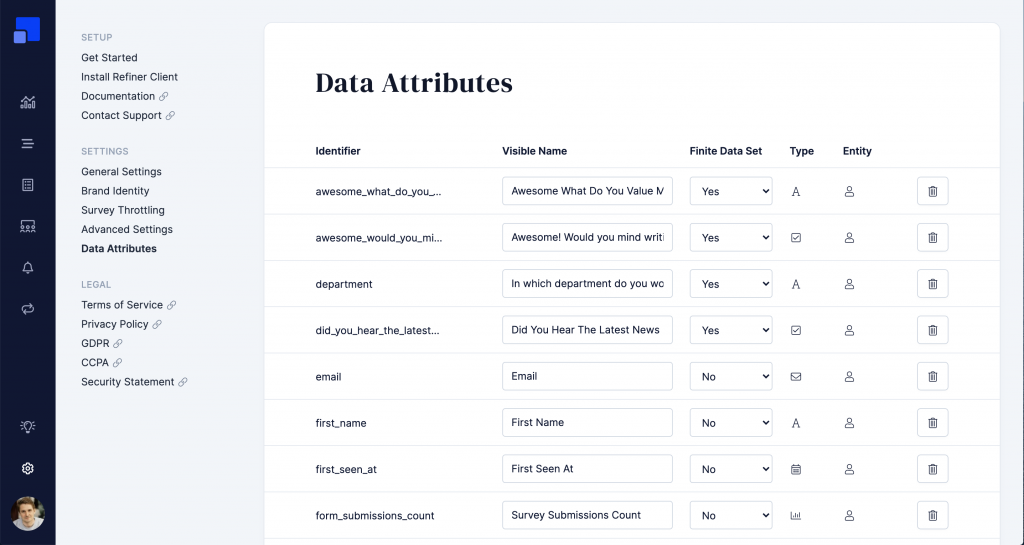Open Finite Data Set dropdown for first_name

731,423
